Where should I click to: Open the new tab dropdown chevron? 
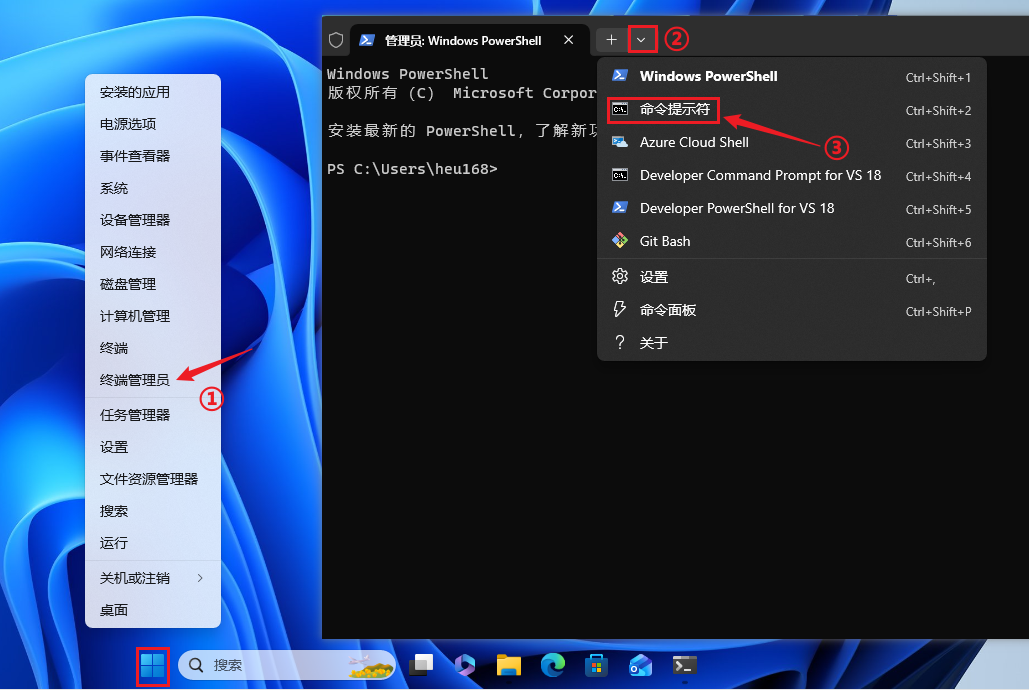point(641,39)
